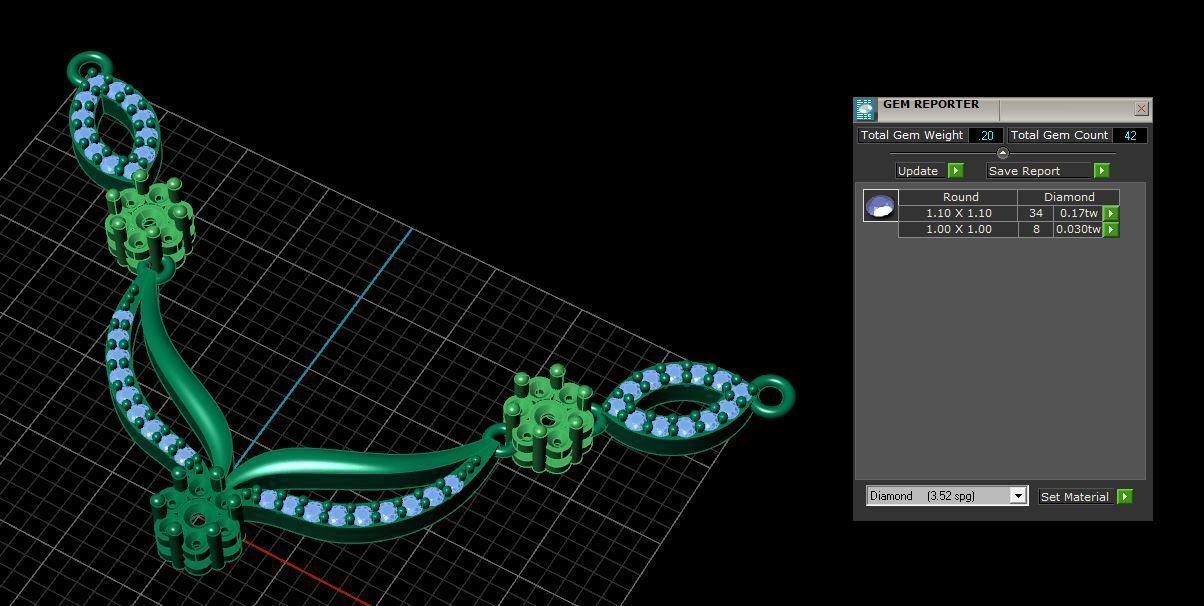Click the Set Material button label
This screenshot has height=606, width=1204.
1075,496
